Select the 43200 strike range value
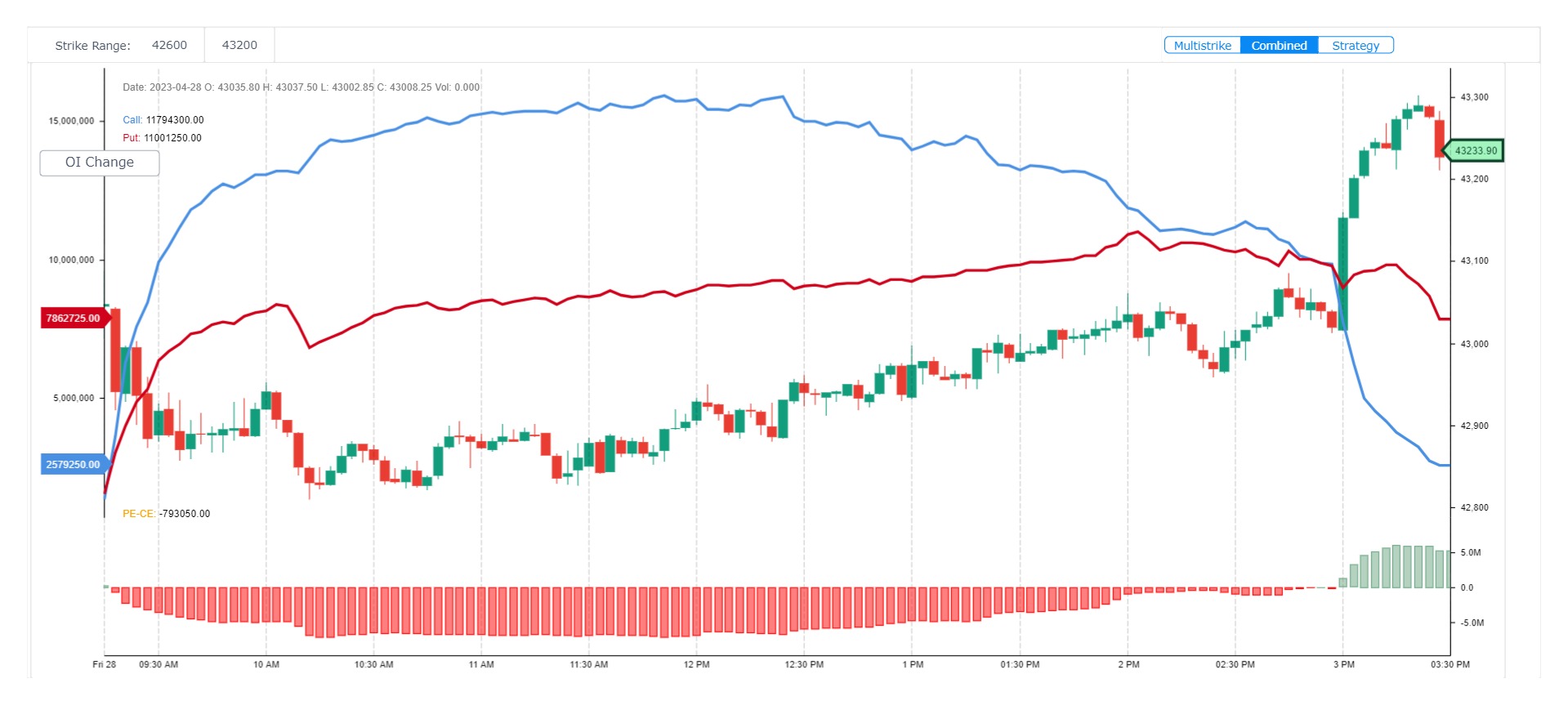Screen dimensions: 1568x705 tap(239, 45)
